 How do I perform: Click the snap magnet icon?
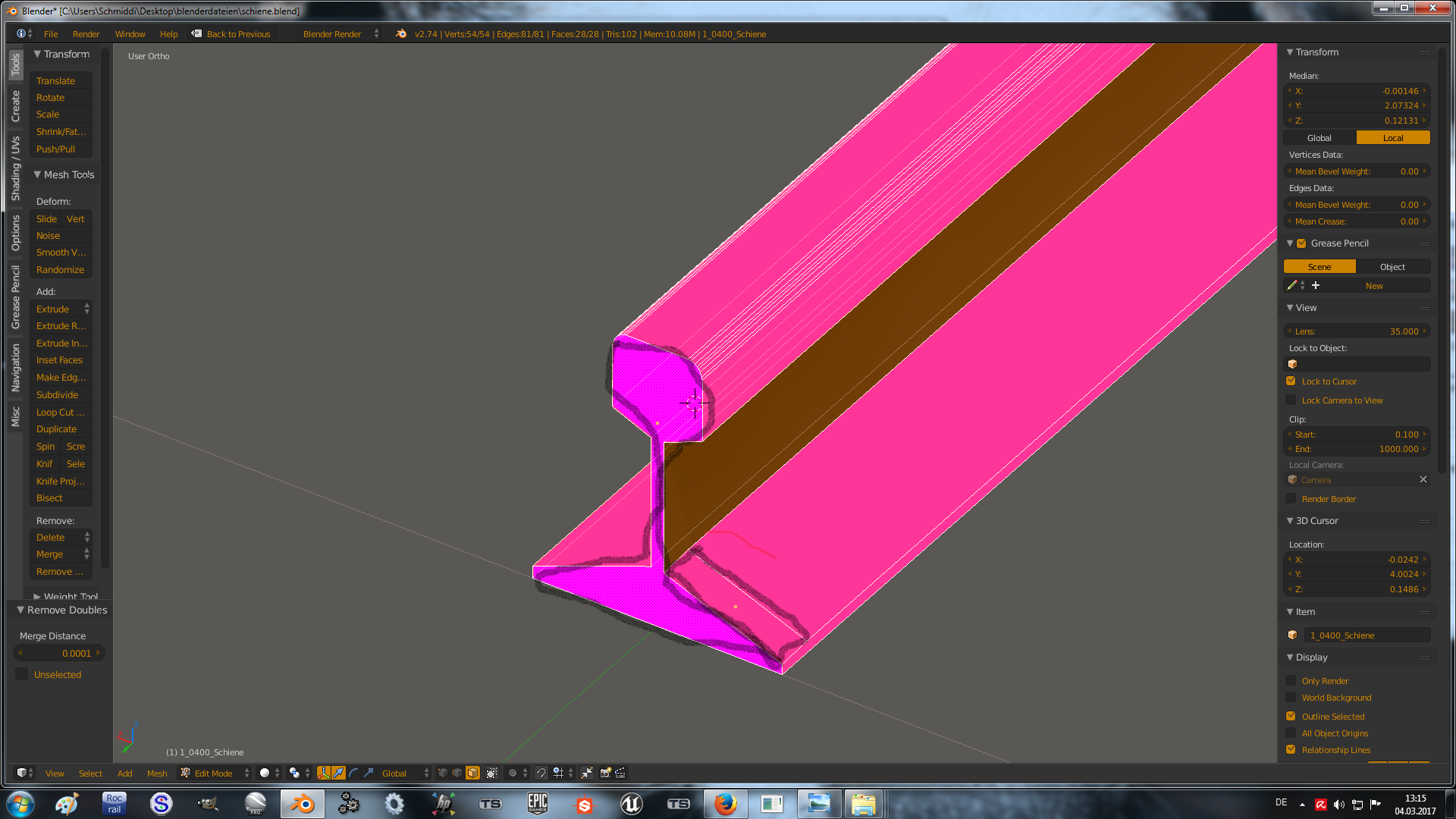coord(541,773)
